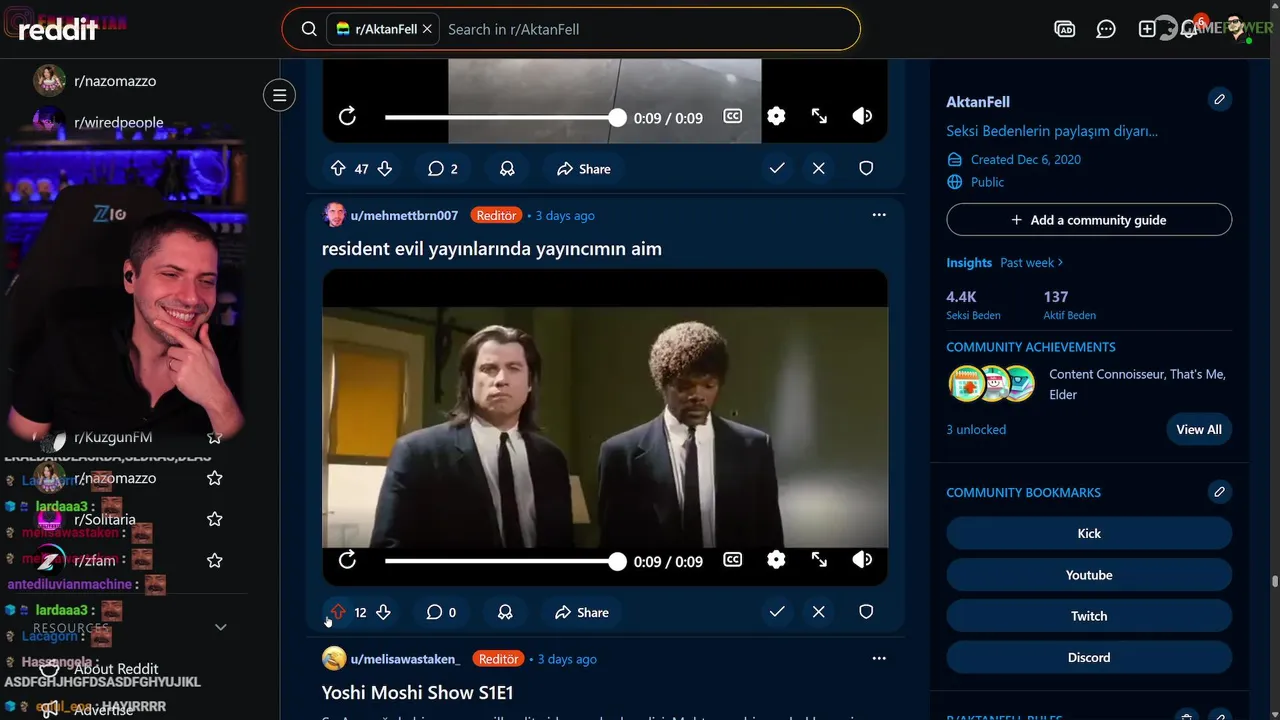Viewport: 1280px width, 720px height.
Task: Downvote the post with 47 votes
Action: coord(385,169)
